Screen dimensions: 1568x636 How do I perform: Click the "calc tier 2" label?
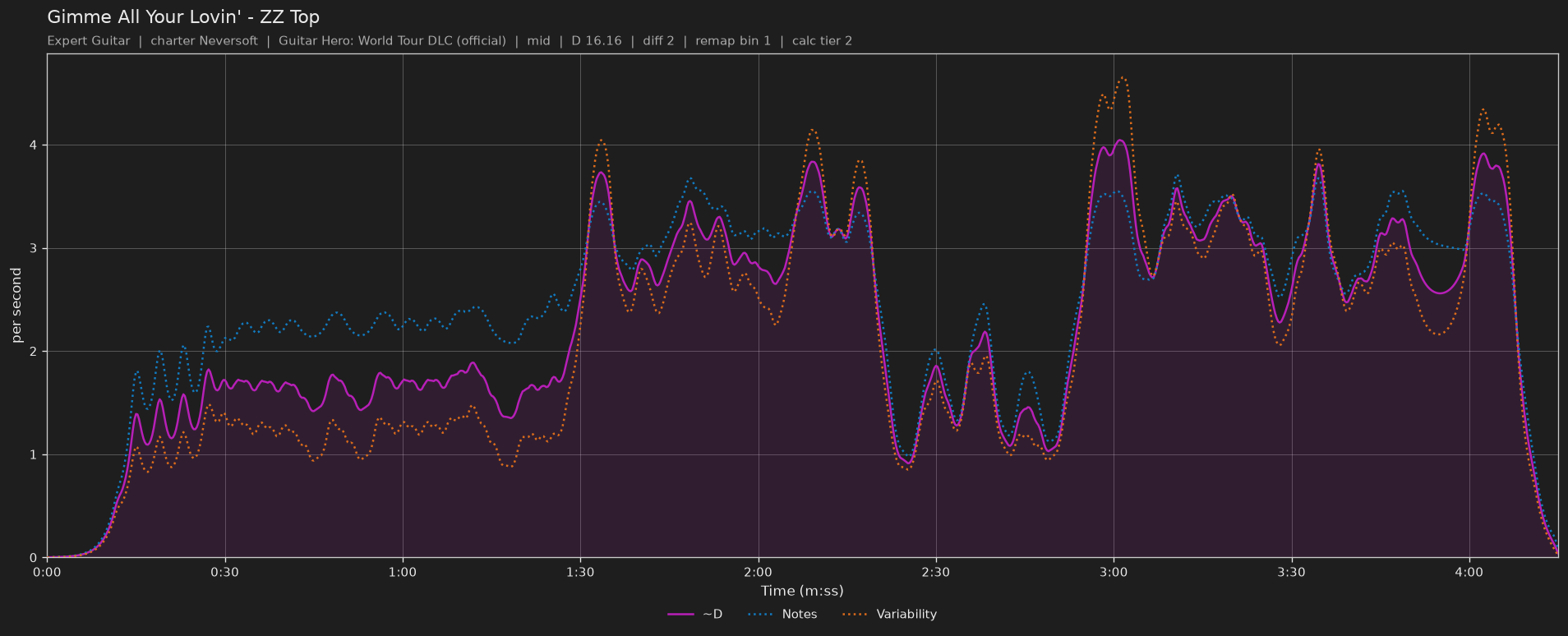pos(822,41)
